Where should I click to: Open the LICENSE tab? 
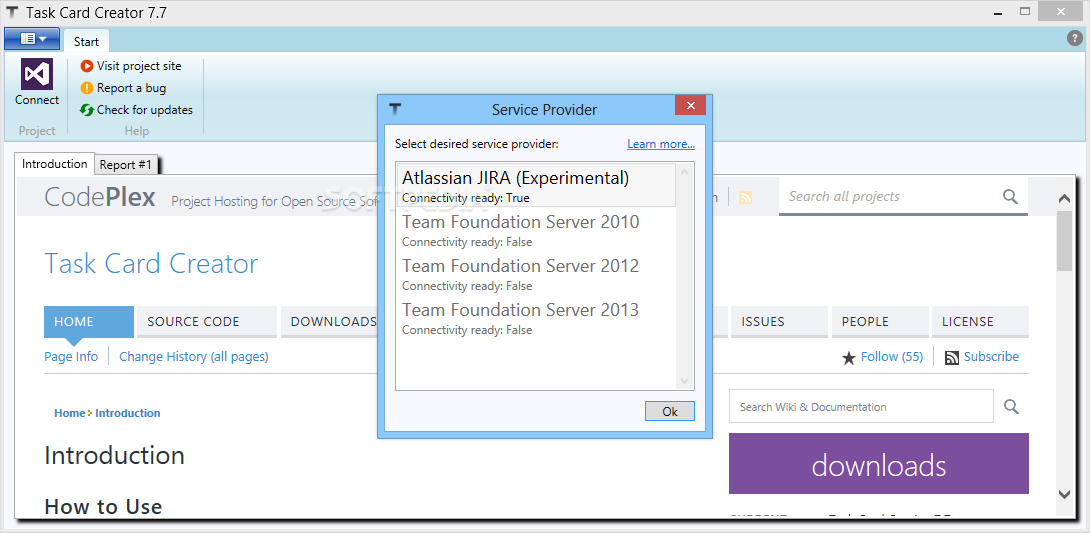tap(980, 322)
